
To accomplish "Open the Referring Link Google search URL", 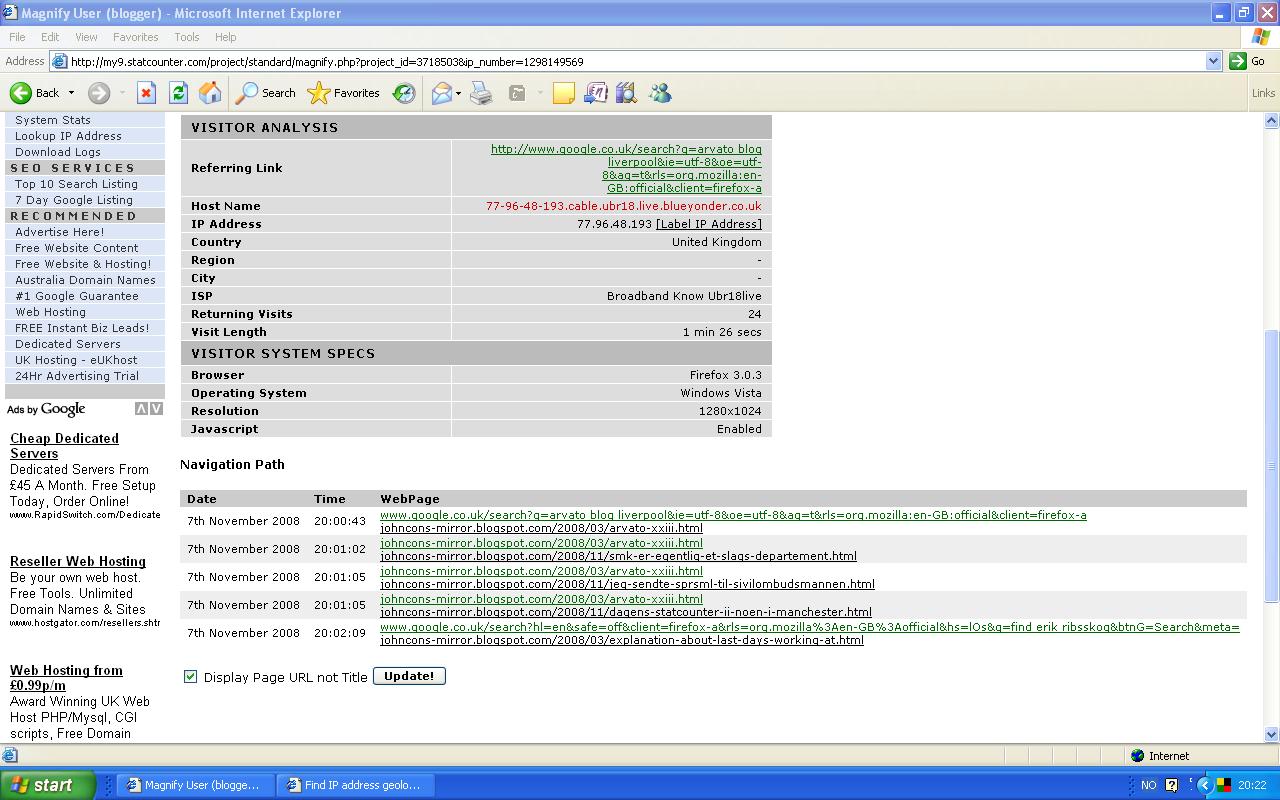I will coord(626,168).
